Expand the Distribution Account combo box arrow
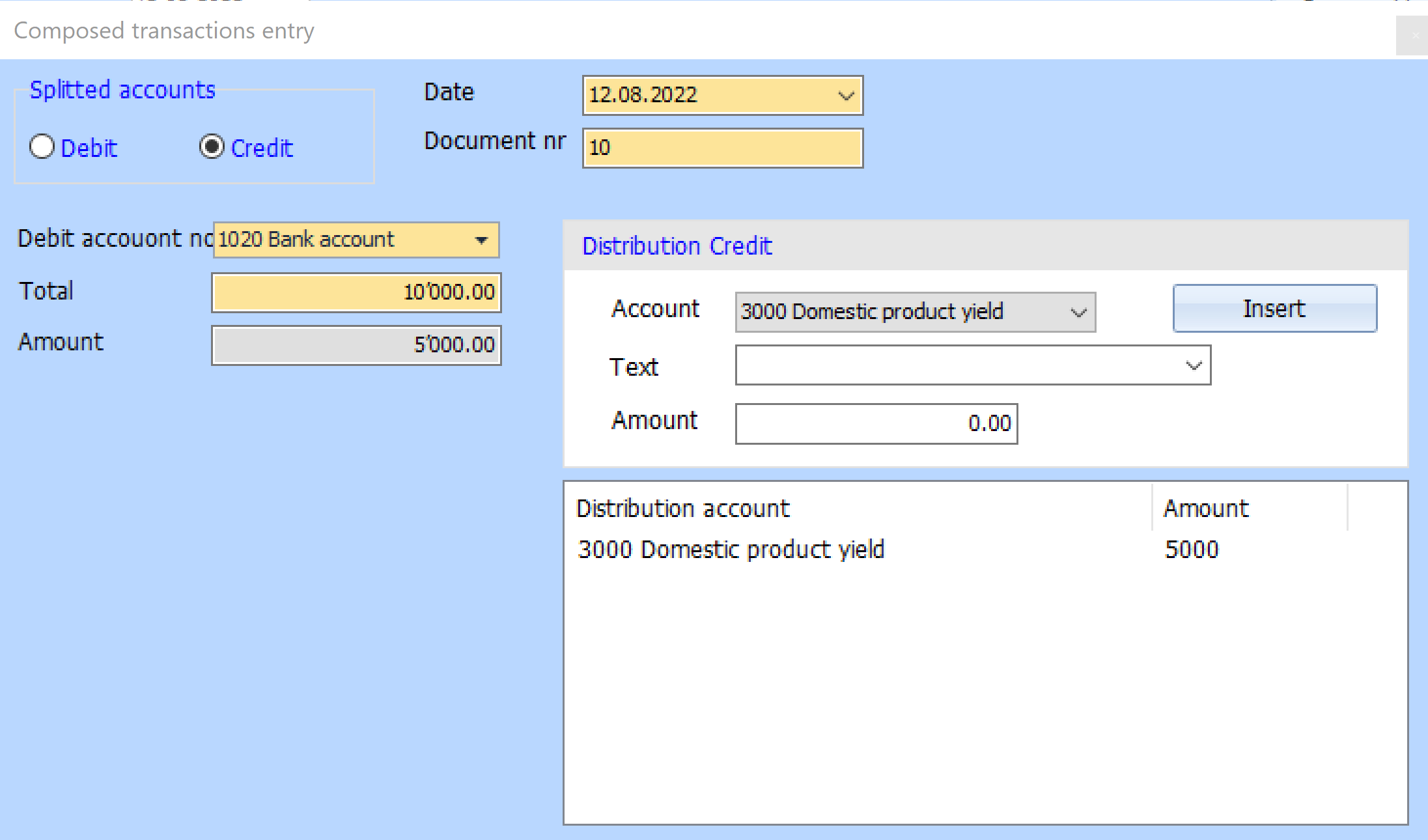Screen dimensions: 1428x840 [1078, 313]
